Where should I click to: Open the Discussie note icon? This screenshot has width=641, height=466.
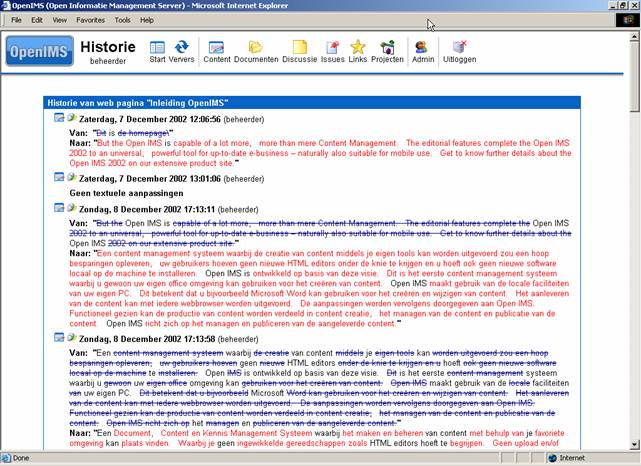point(300,47)
